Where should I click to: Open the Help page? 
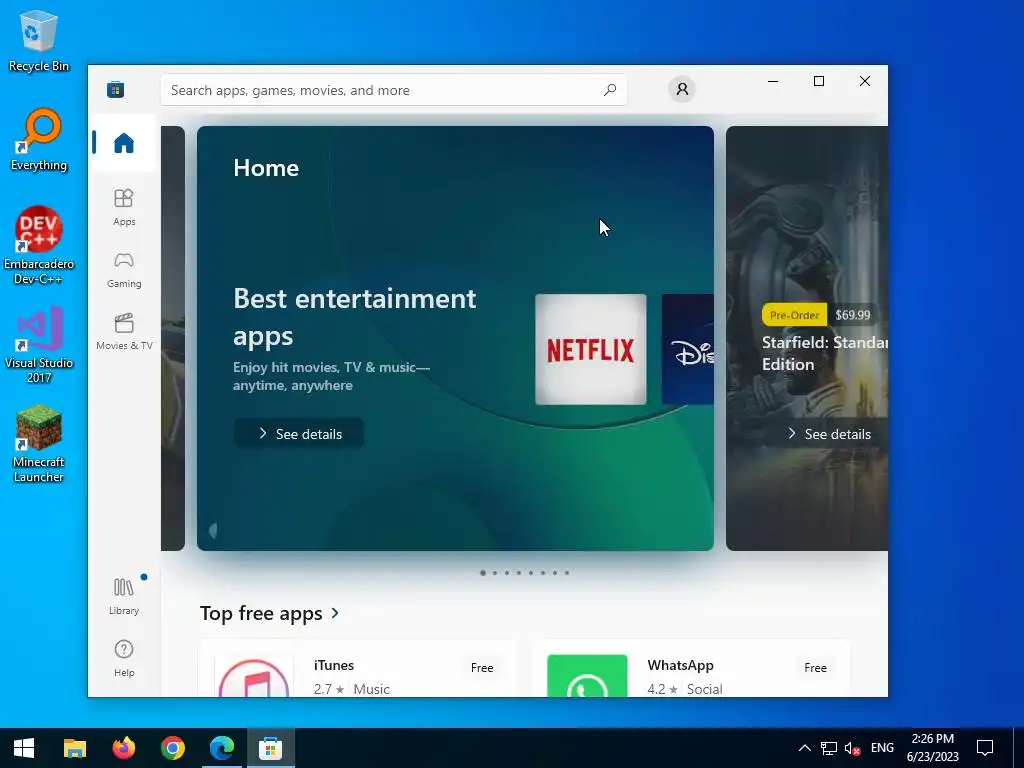coord(123,658)
